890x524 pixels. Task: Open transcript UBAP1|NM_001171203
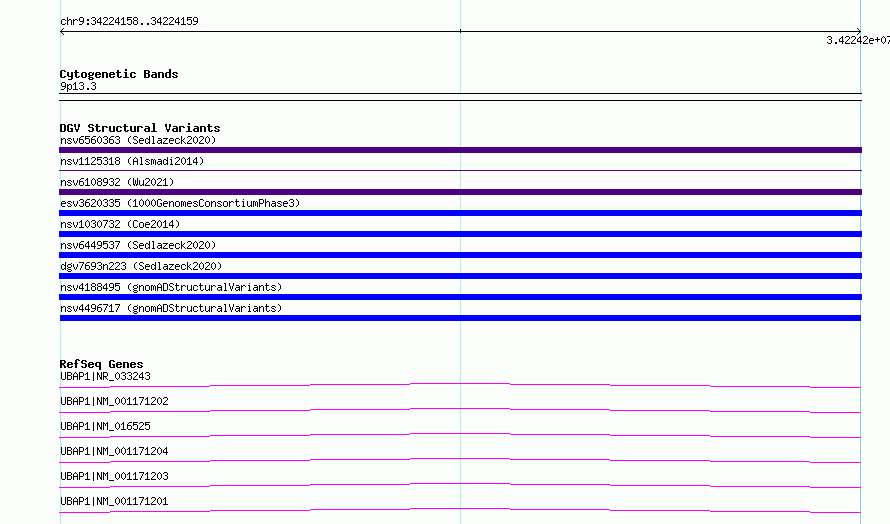tap(114, 476)
